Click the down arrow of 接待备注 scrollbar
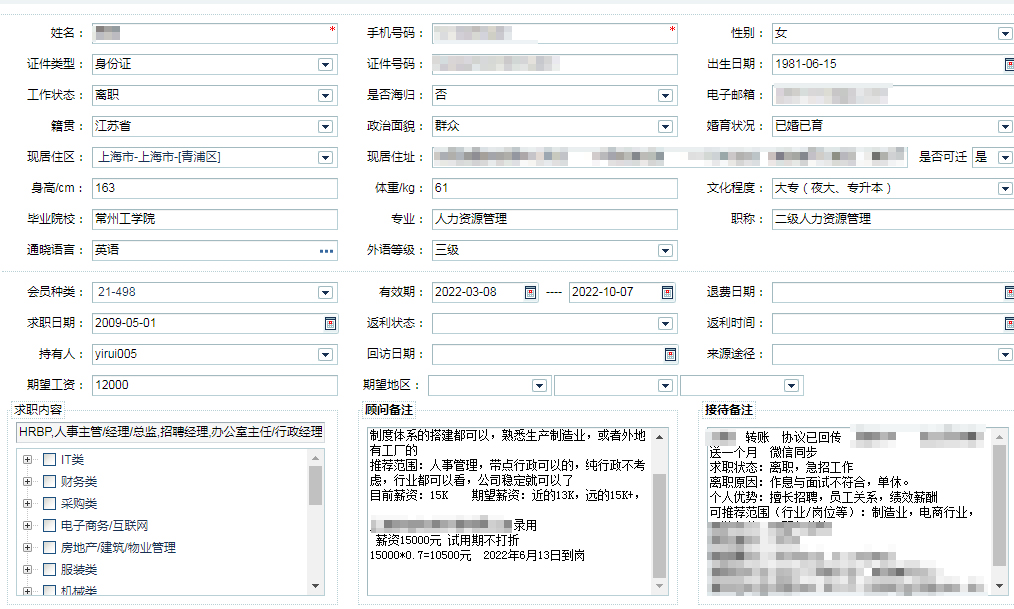The height and width of the screenshot is (609, 1014). (998, 586)
